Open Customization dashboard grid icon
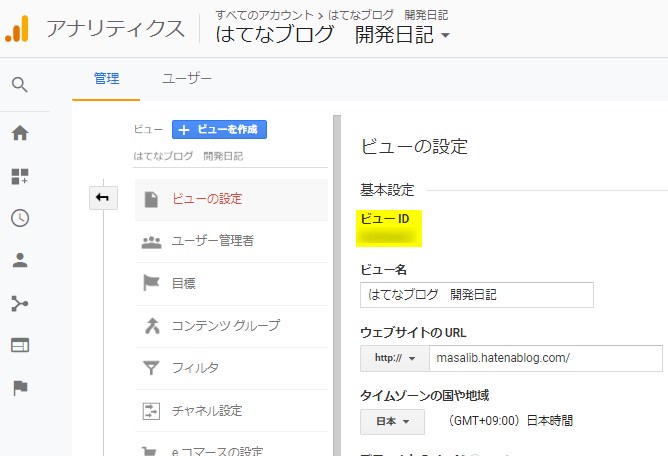Viewport: 668px width, 456px height. pyautogui.click(x=20, y=176)
